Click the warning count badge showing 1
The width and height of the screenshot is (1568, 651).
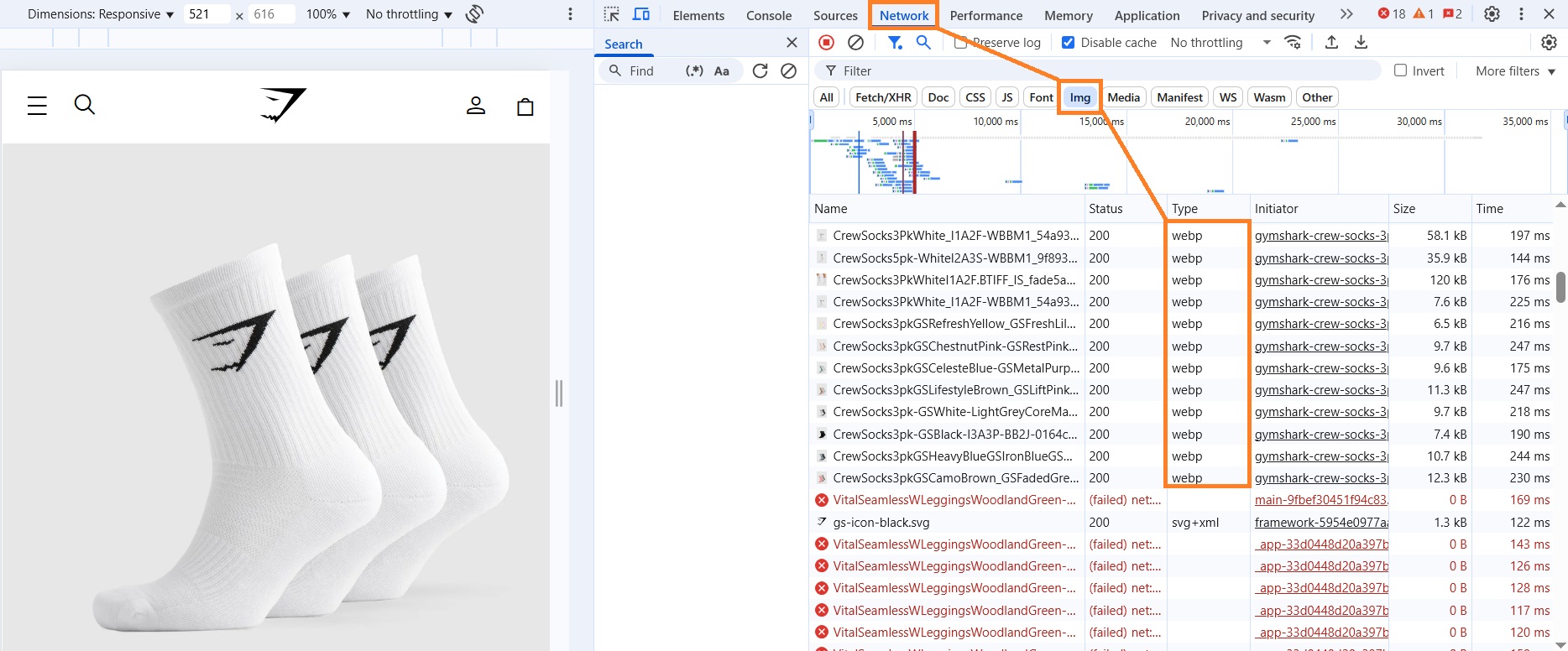(x=1424, y=14)
